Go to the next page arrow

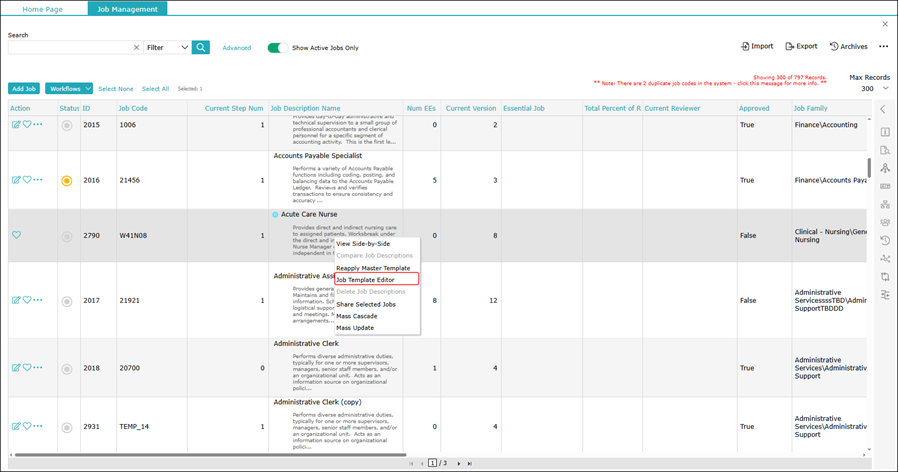click(x=459, y=463)
